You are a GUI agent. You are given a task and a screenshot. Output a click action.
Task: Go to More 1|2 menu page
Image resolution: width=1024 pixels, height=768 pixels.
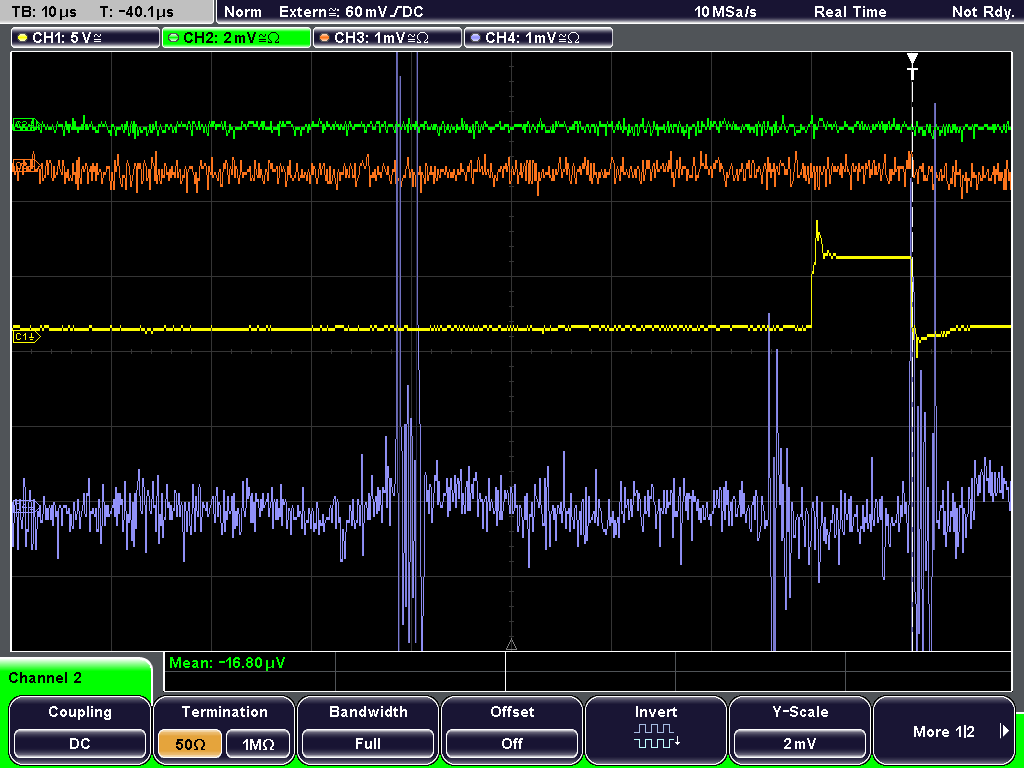[944, 729]
